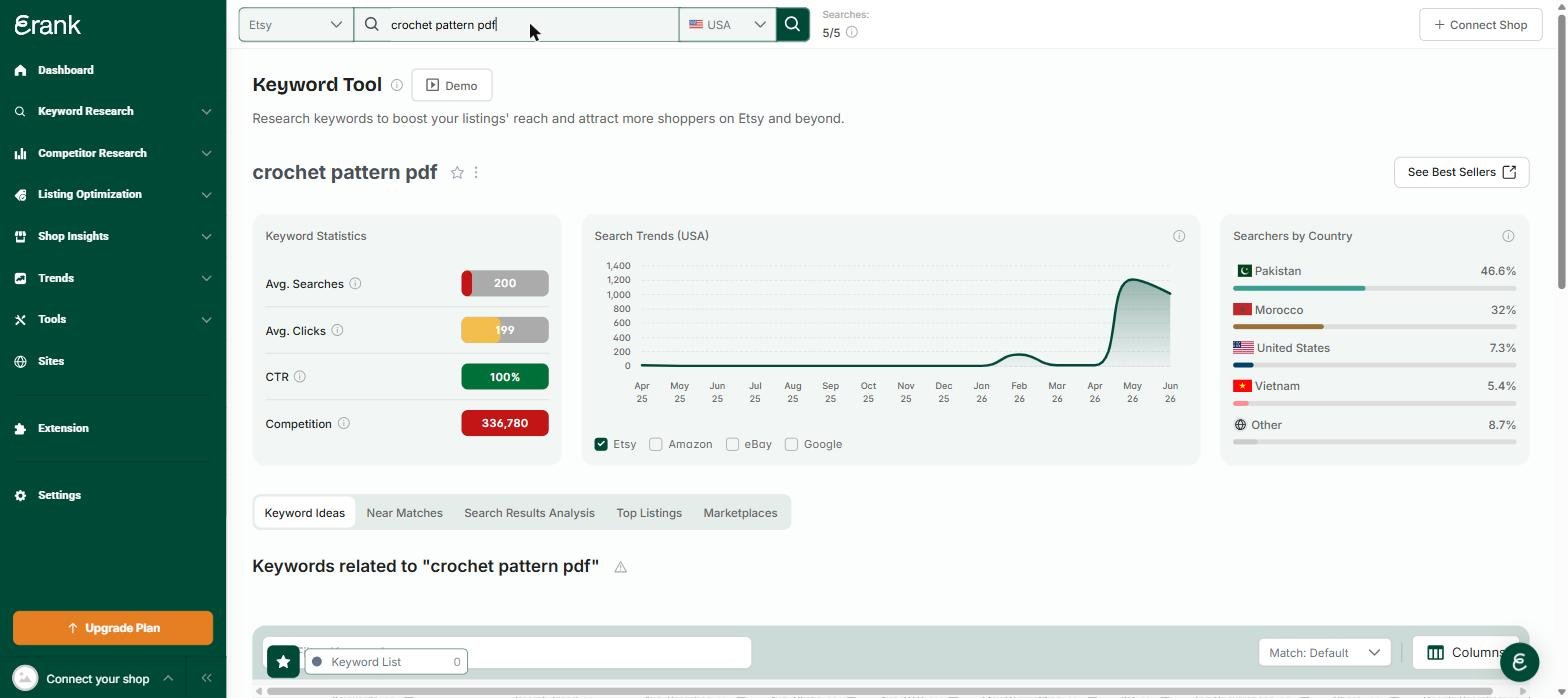
Task: Click the Avg. Searches 200 bar
Action: click(505, 284)
